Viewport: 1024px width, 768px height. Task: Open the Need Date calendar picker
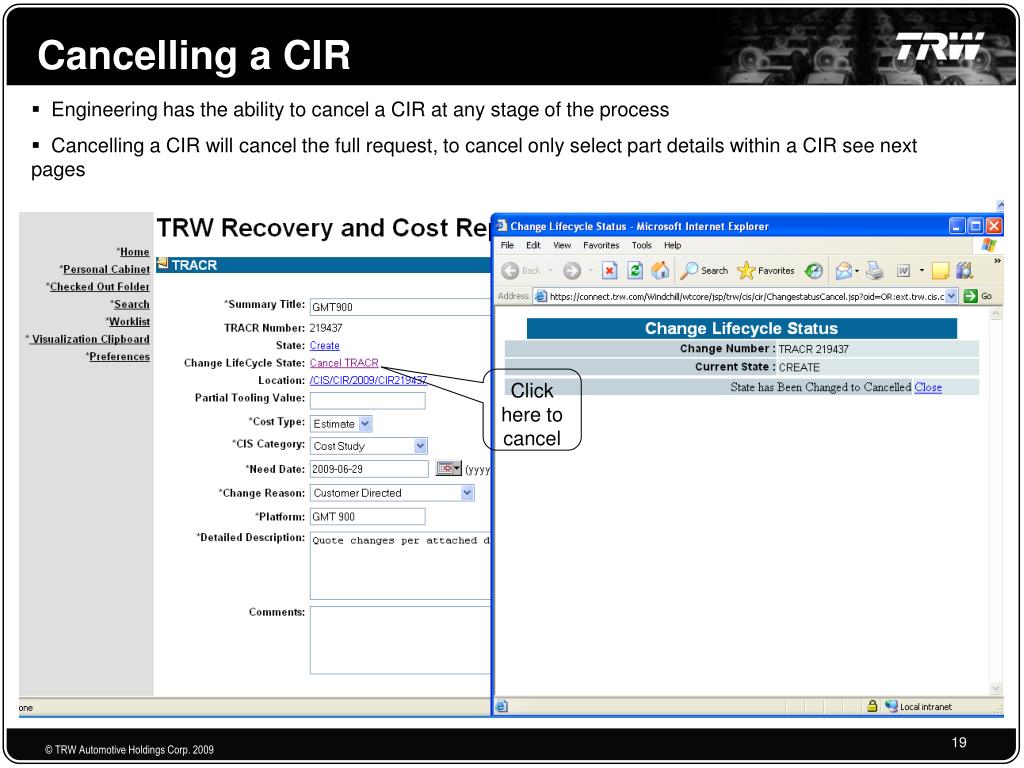pyautogui.click(x=449, y=468)
